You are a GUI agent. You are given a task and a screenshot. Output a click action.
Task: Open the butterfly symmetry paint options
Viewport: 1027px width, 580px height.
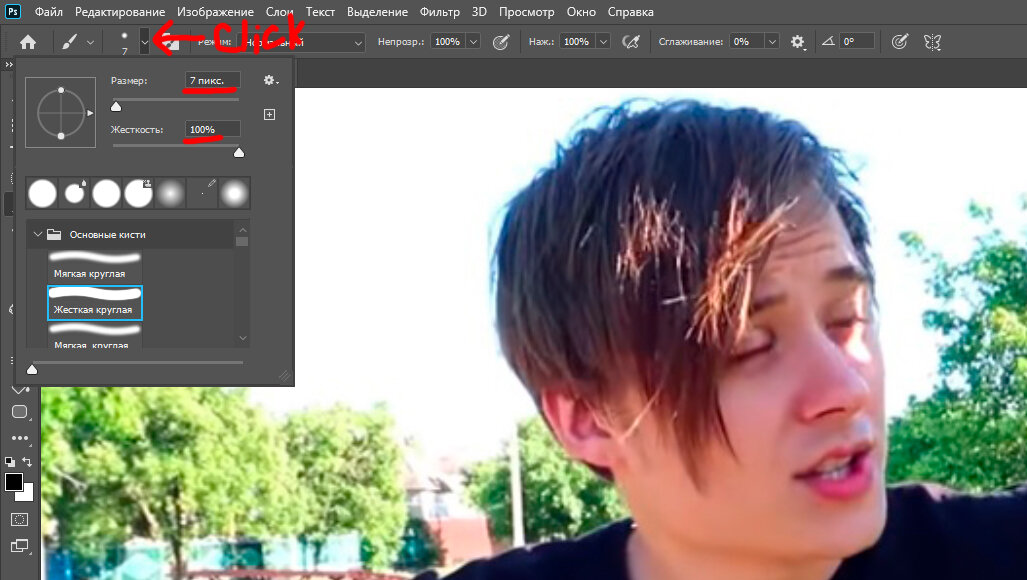coord(932,42)
